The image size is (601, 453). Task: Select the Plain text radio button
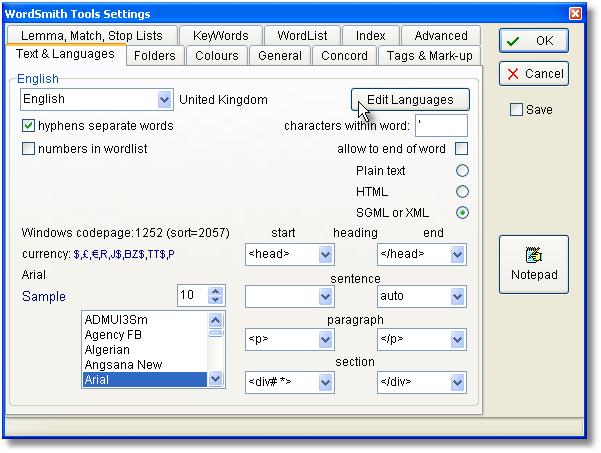click(x=462, y=171)
